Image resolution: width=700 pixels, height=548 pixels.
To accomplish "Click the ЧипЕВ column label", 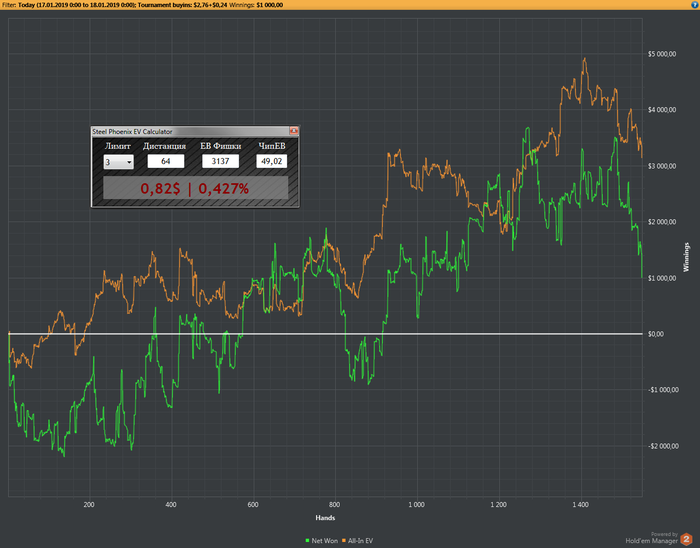I will [272, 146].
